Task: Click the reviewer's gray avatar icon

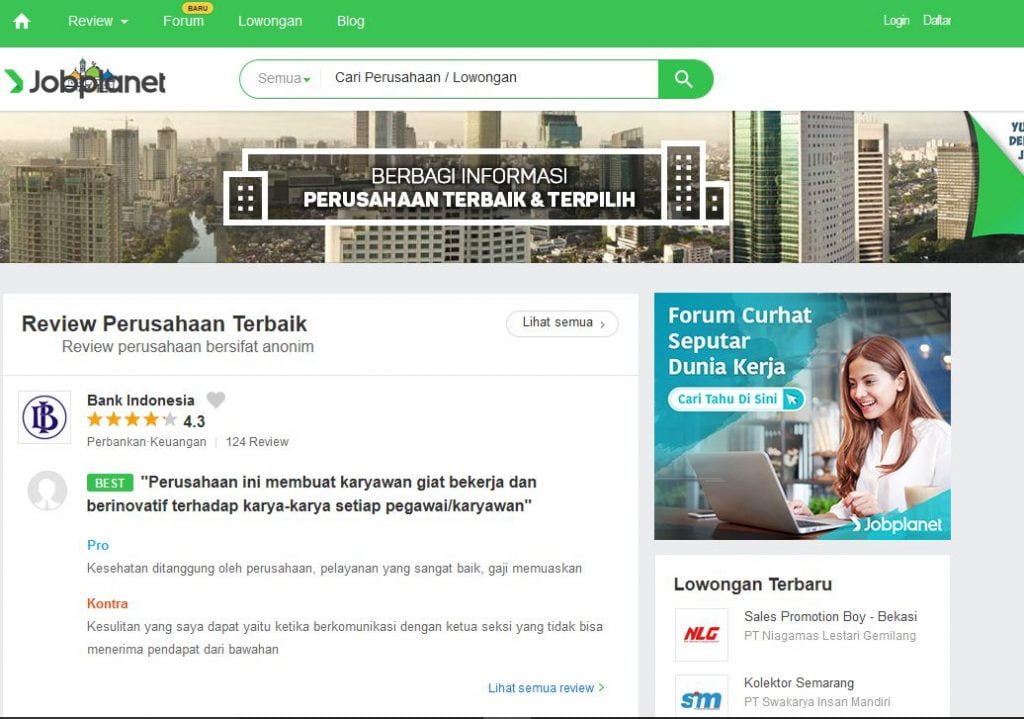Action: [47, 490]
